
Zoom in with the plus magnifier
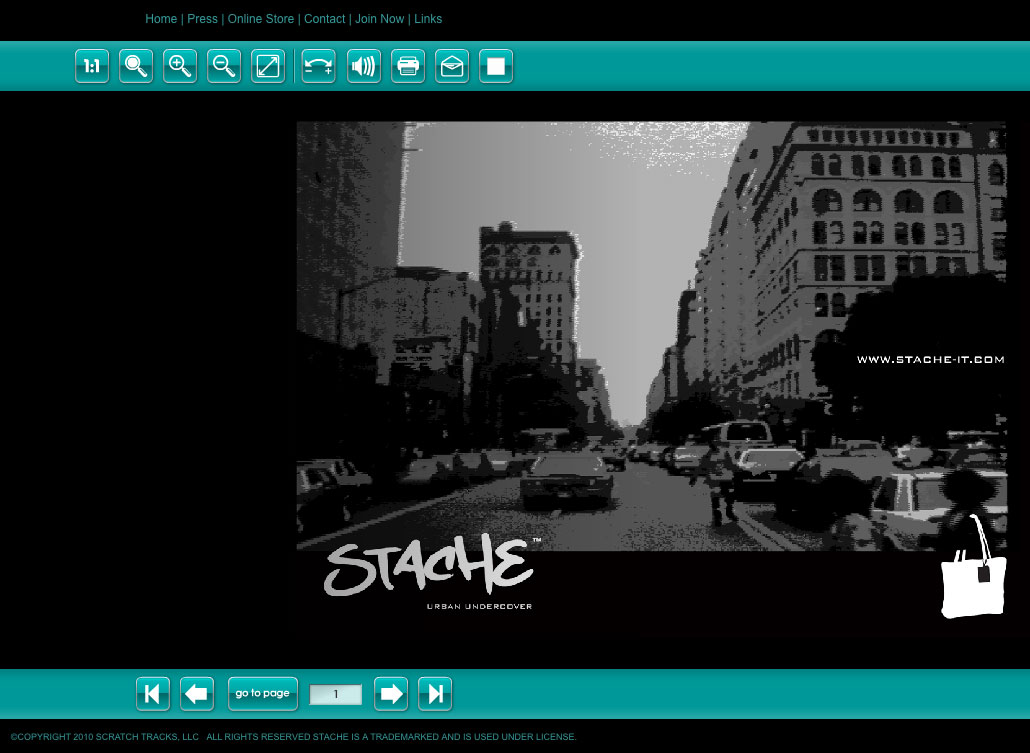tap(180, 66)
